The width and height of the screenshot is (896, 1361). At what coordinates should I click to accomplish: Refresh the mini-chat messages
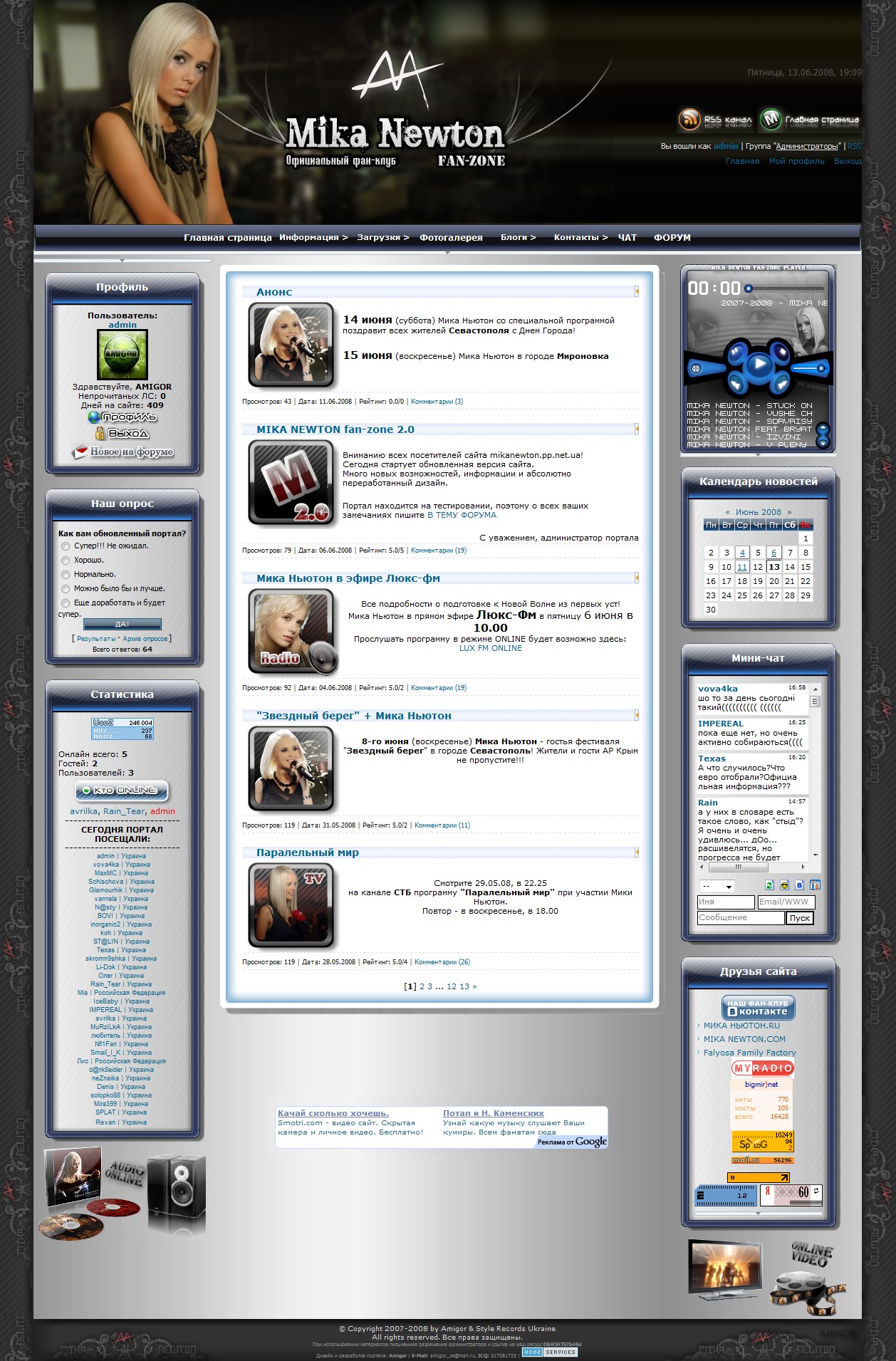pos(769,885)
